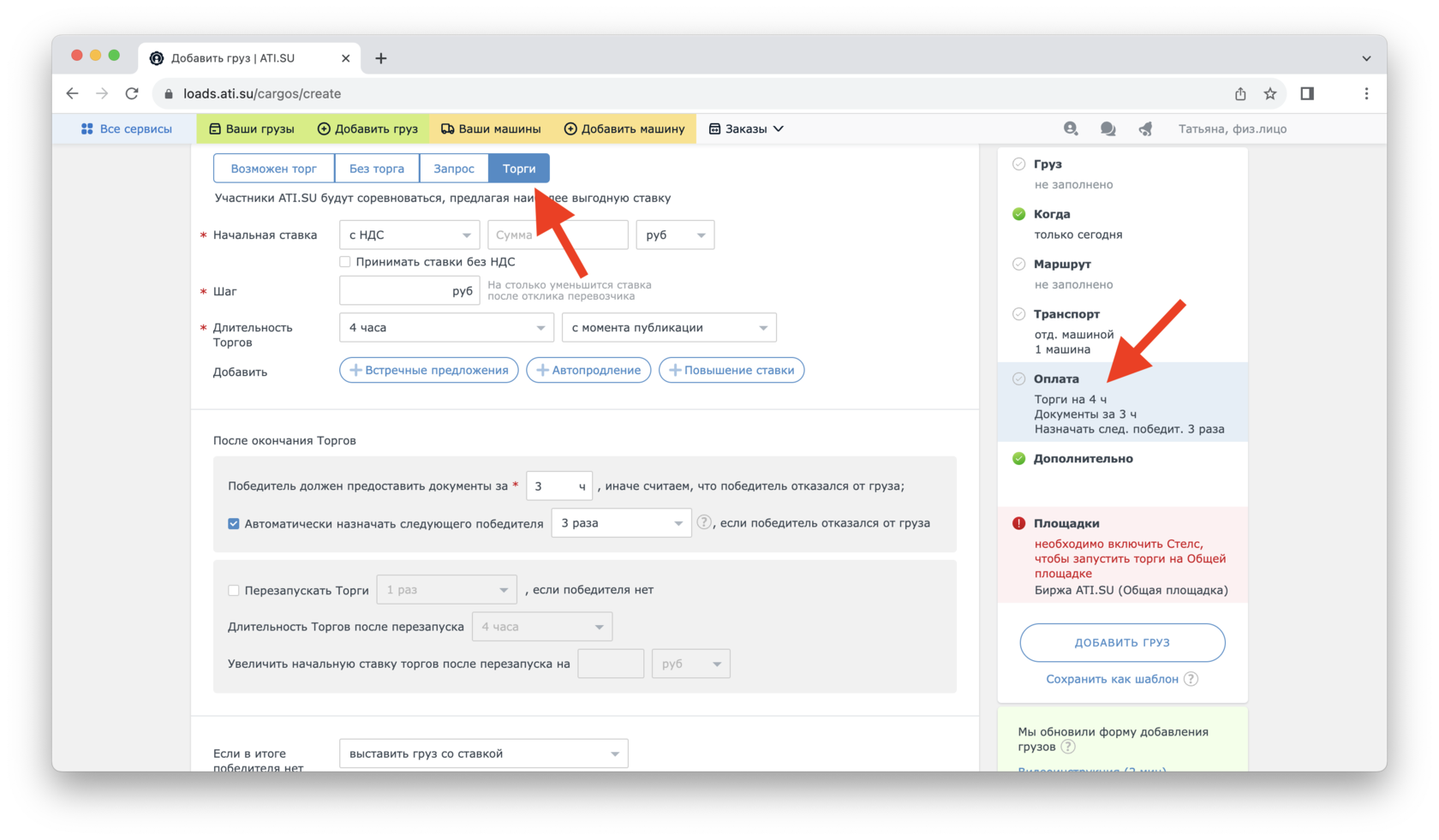Screen dimensions: 1439x840
Task: Add Встречные предложения
Action: (x=428, y=370)
